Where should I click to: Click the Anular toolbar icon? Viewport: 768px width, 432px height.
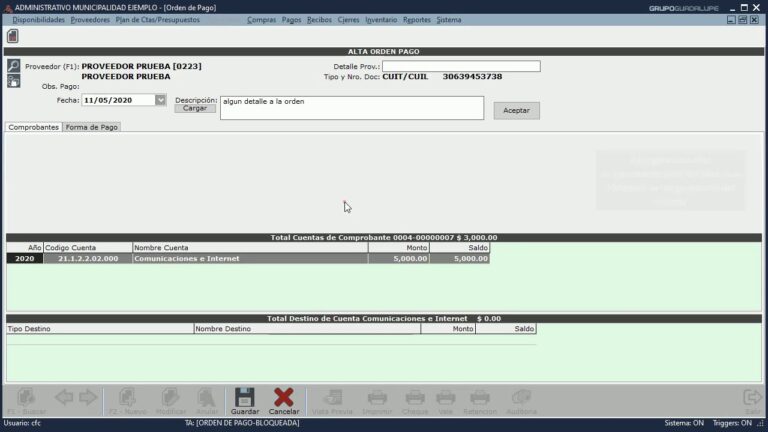207,397
